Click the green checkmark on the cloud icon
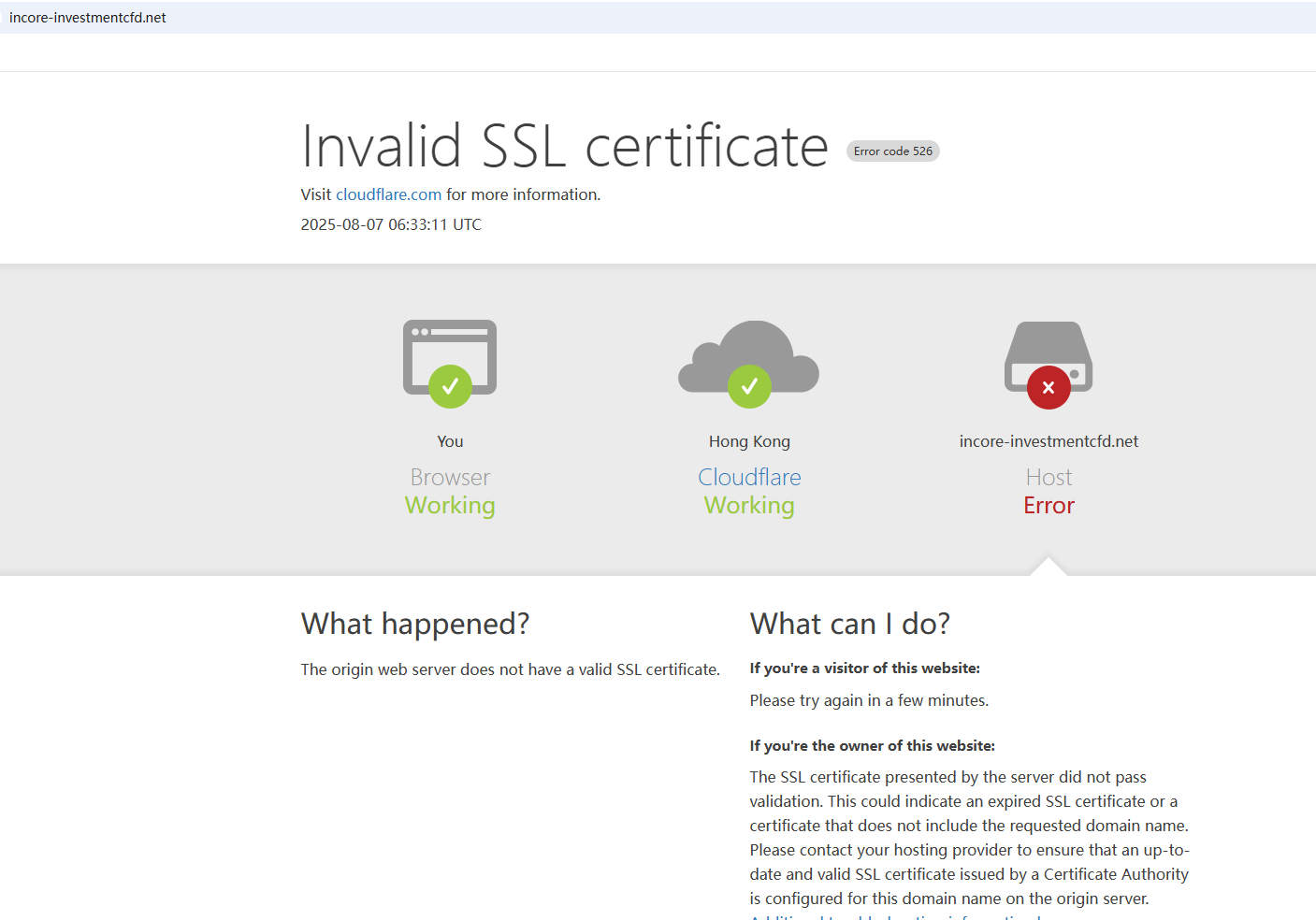This screenshot has width=1316, height=920. click(x=749, y=386)
